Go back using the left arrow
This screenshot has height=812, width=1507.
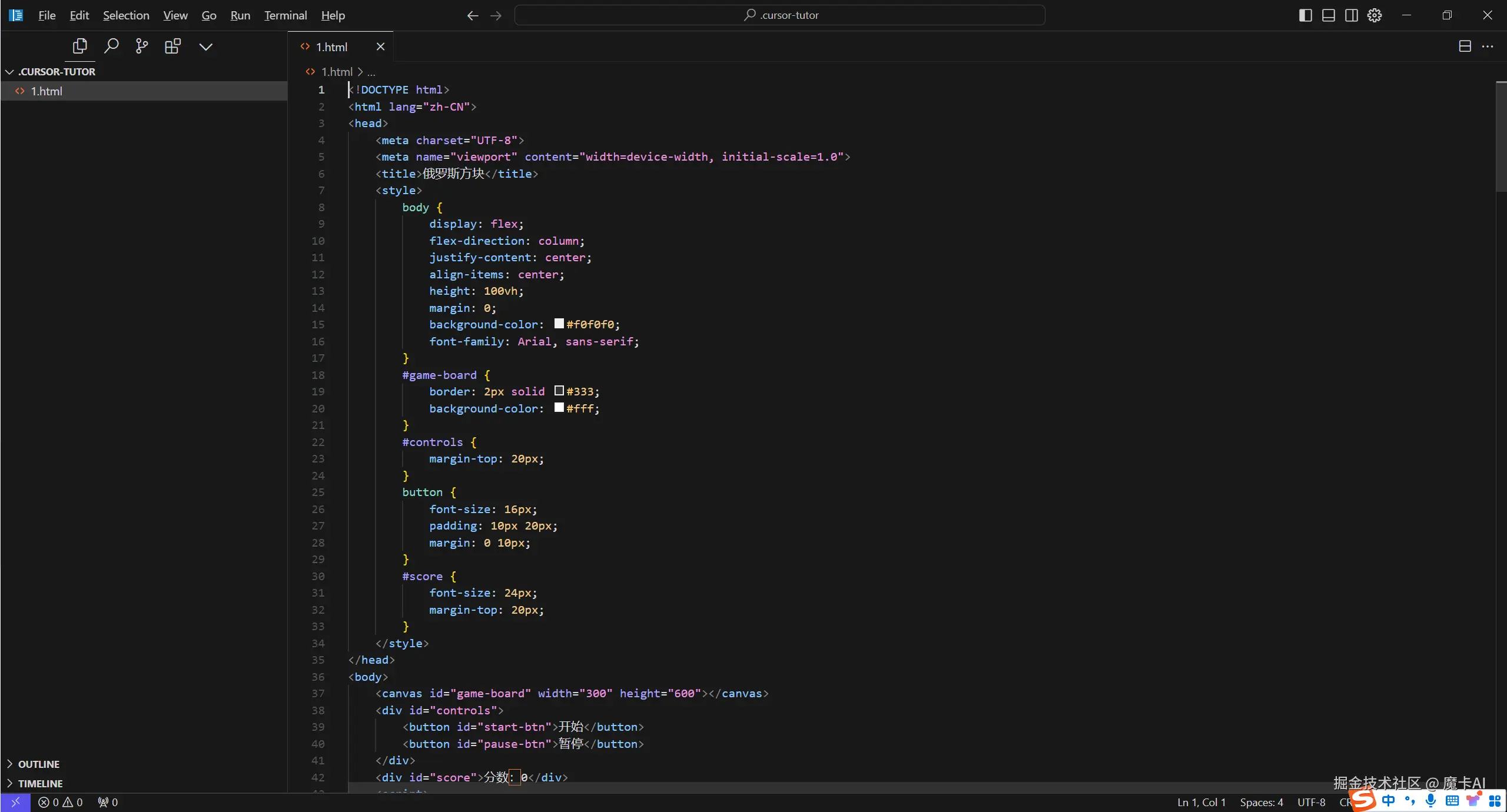(472, 15)
